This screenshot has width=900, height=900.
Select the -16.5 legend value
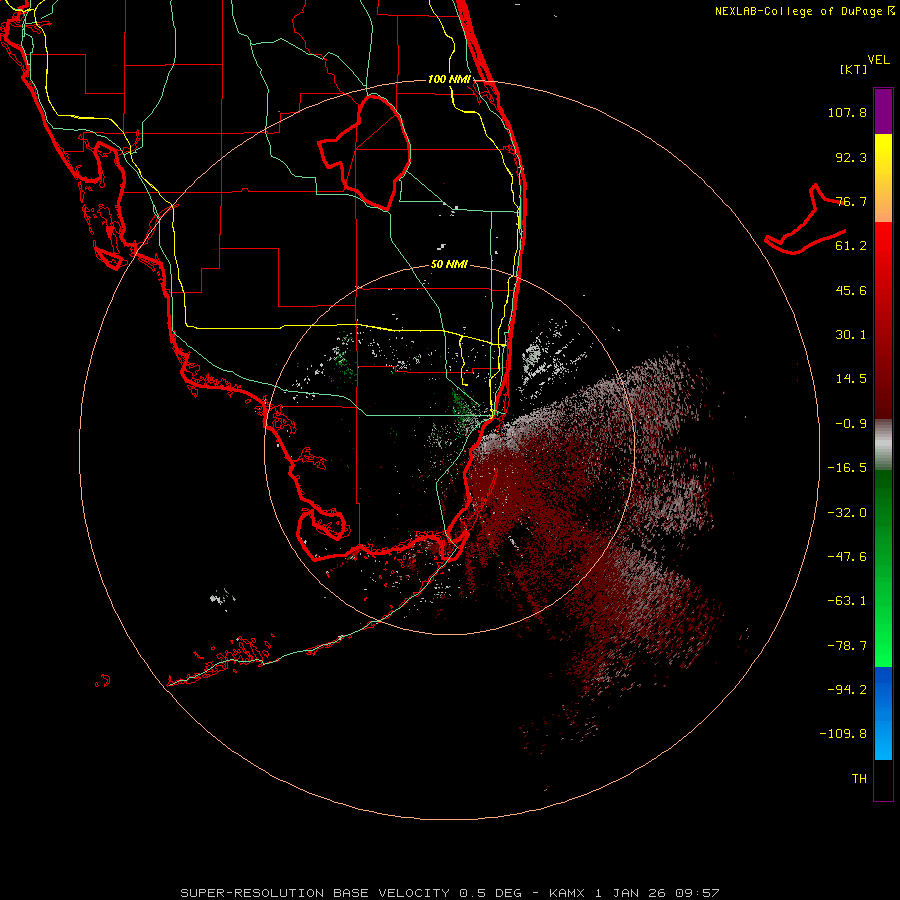pos(847,468)
